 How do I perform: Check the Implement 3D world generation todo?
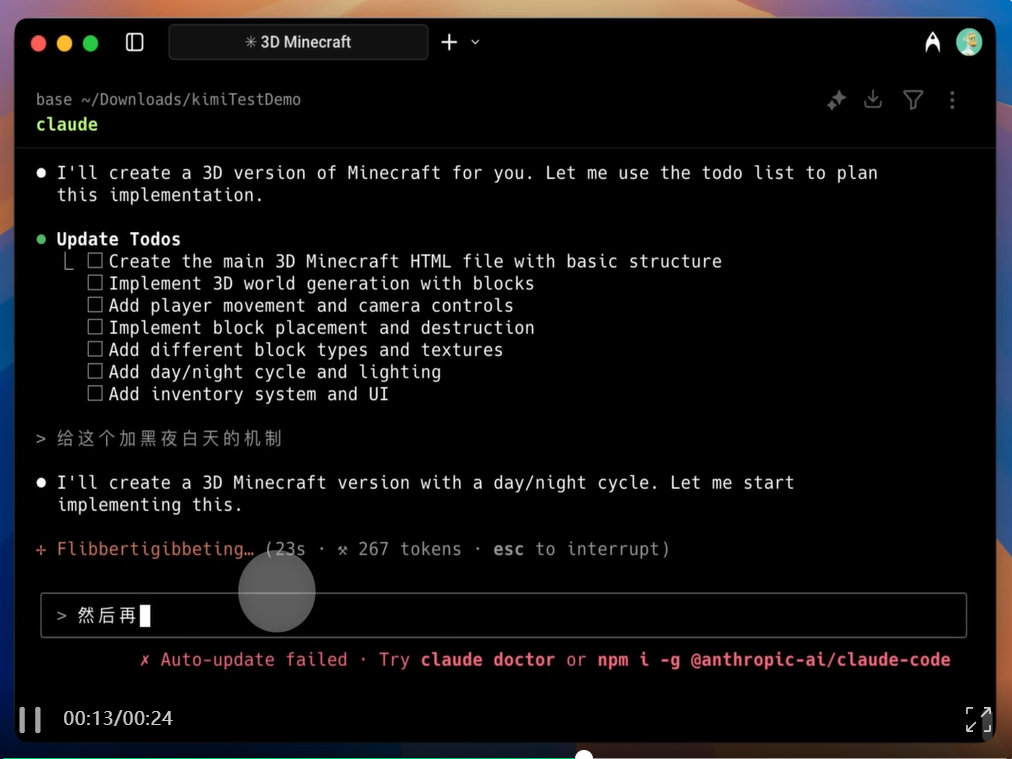point(95,283)
